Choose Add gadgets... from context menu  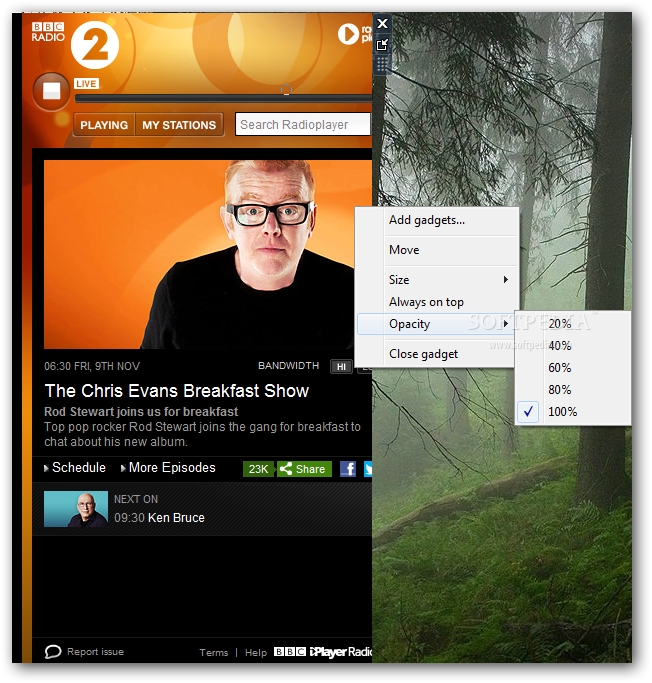[437, 220]
